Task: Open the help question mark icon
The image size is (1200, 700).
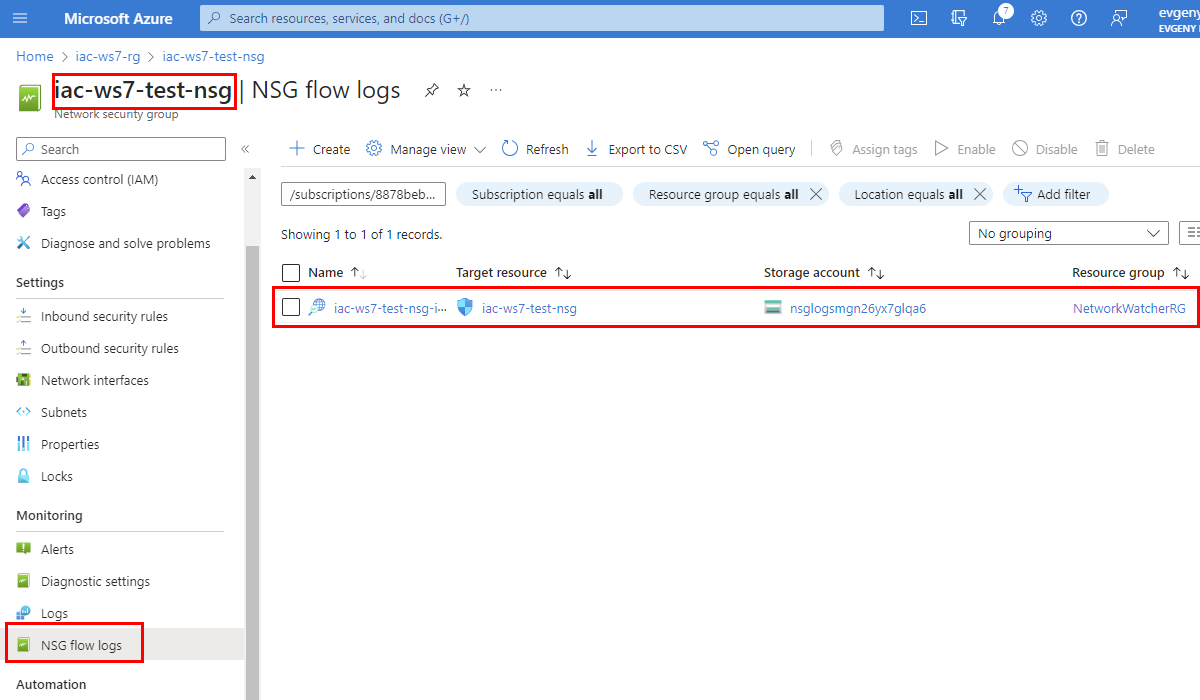Action: (x=1079, y=18)
